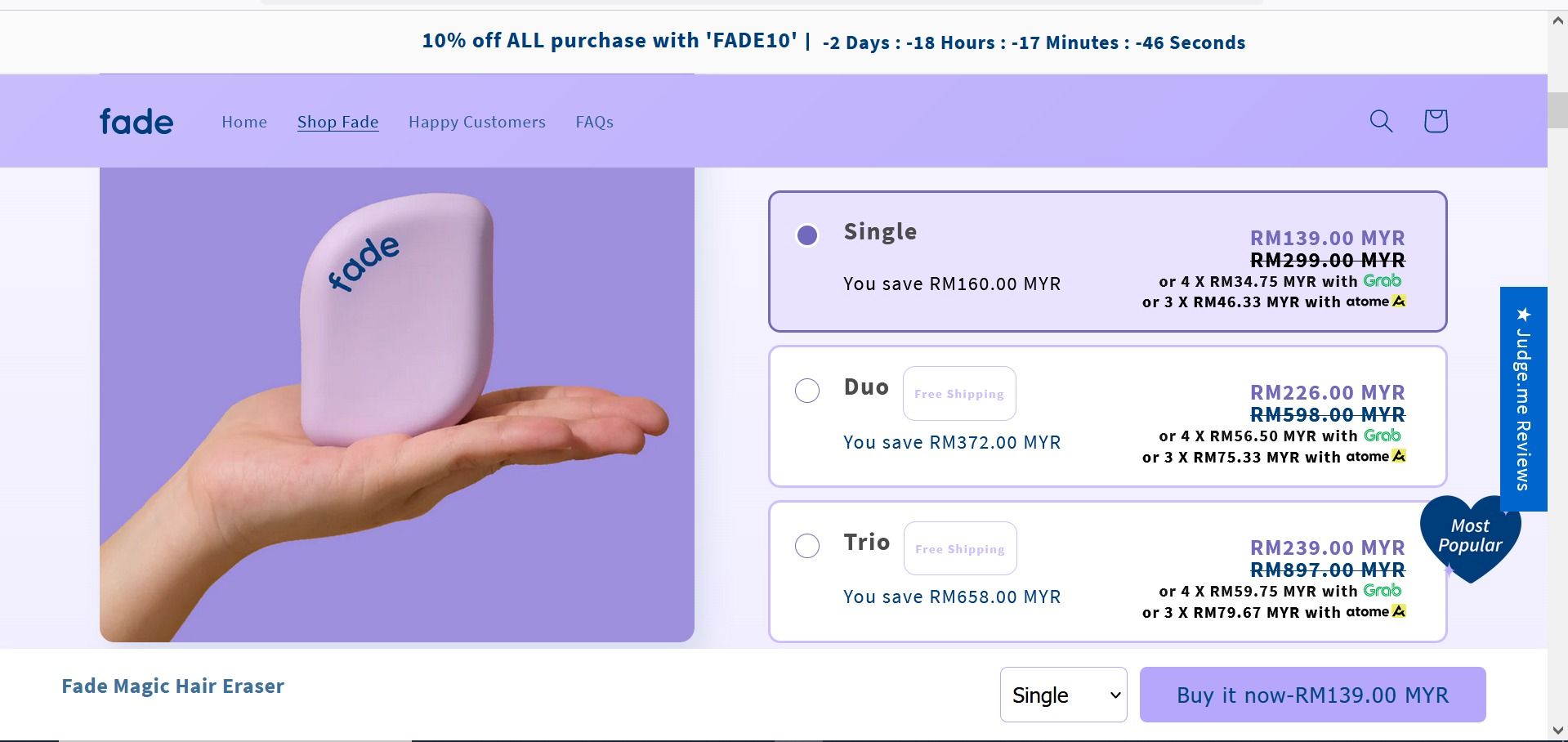Go to the Home menu item
1568x742 pixels.
[244, 122]
